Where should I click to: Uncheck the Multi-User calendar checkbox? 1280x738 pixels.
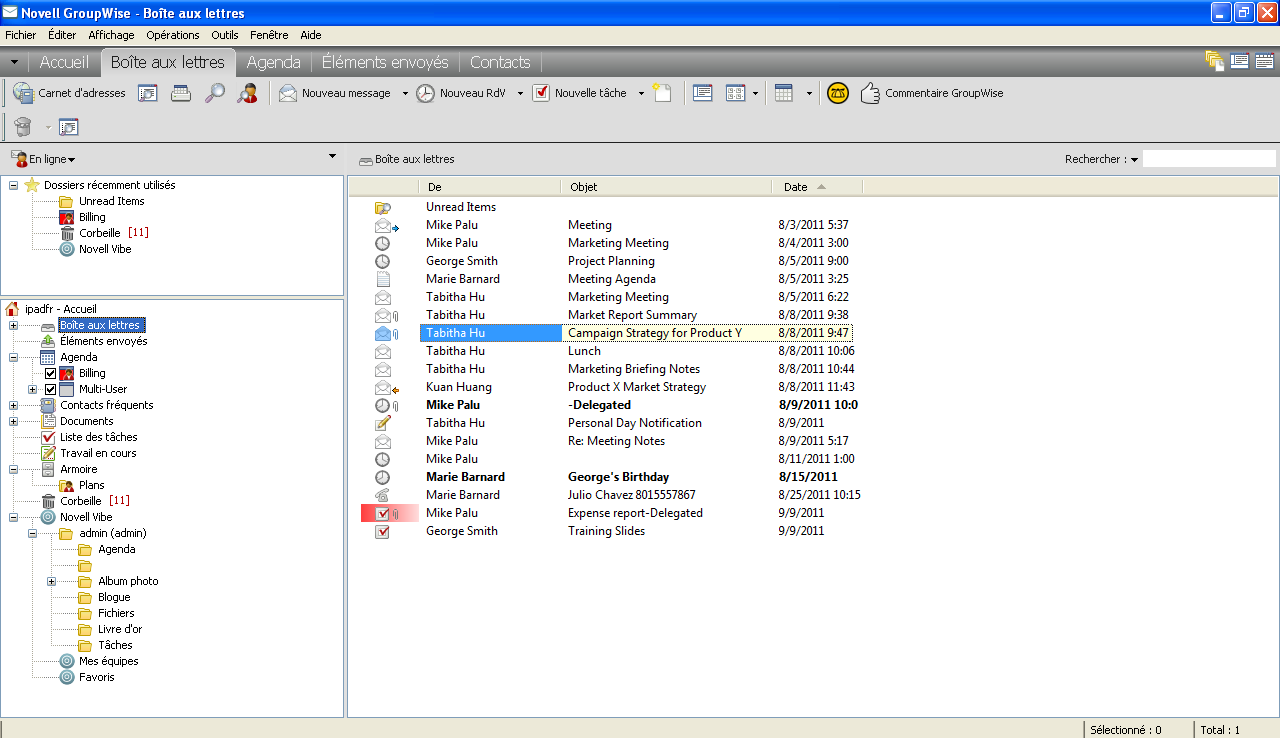click(x=50, y=389)
